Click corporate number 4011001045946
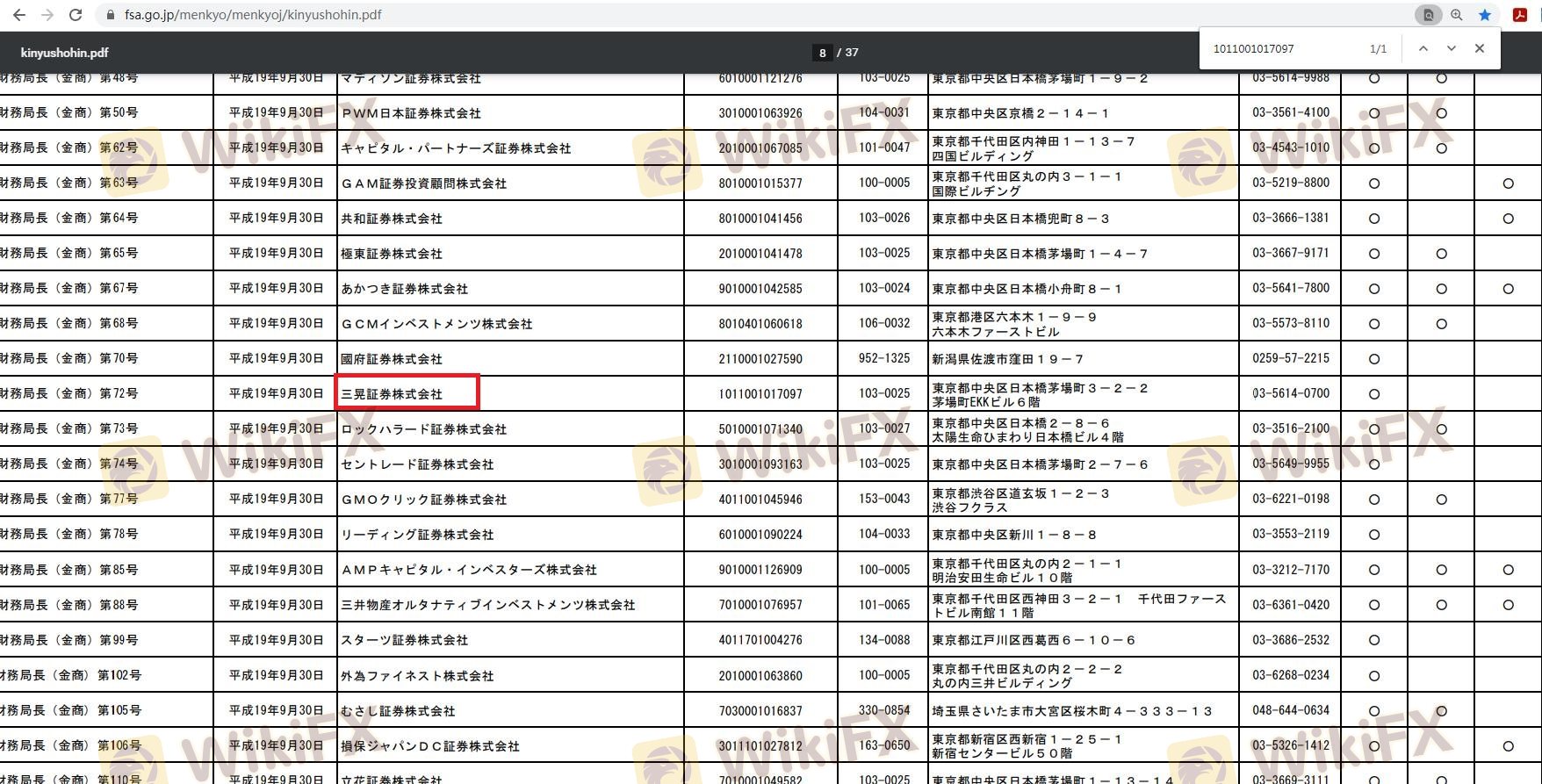This screenshot has height=784, width=1542. (x=760, y=500)
